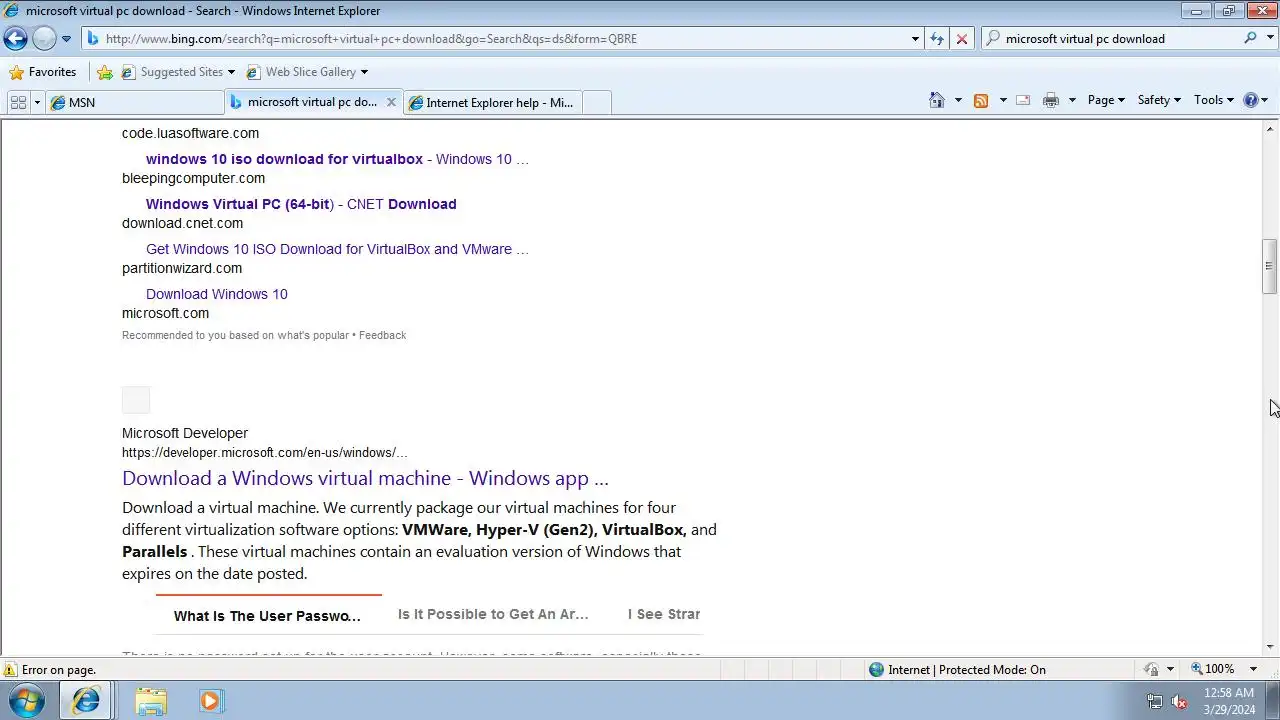Open the search provider dropdown arrow
This screenshot has height=720, width=1280.
(x=1268, y=39)
